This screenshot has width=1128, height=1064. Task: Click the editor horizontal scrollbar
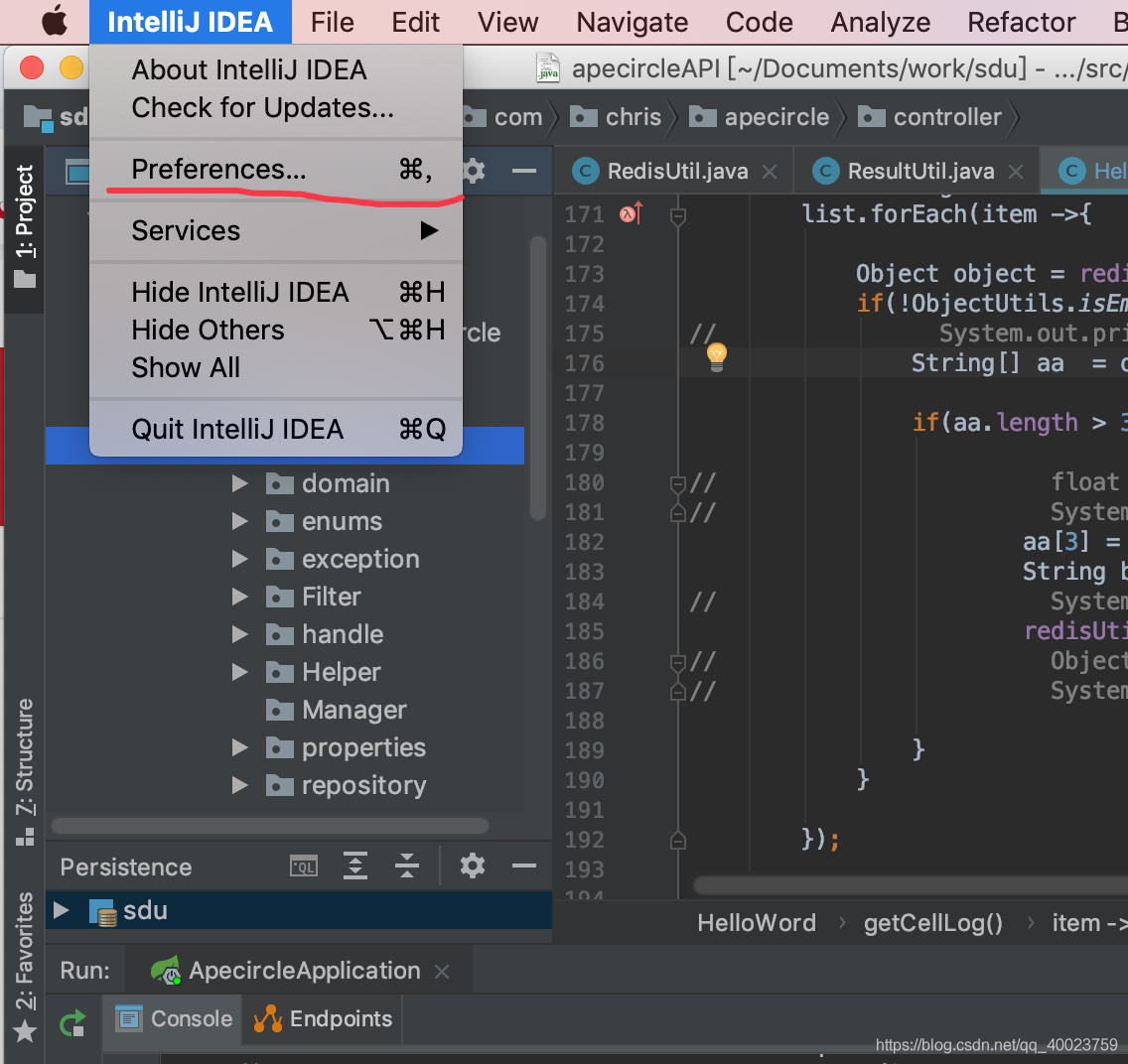coord(910,885)
